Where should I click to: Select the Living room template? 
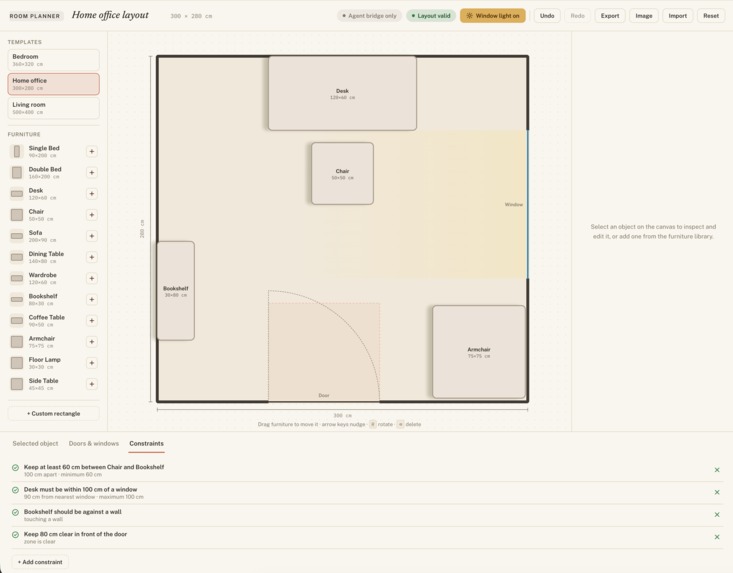tap(53, 108)
